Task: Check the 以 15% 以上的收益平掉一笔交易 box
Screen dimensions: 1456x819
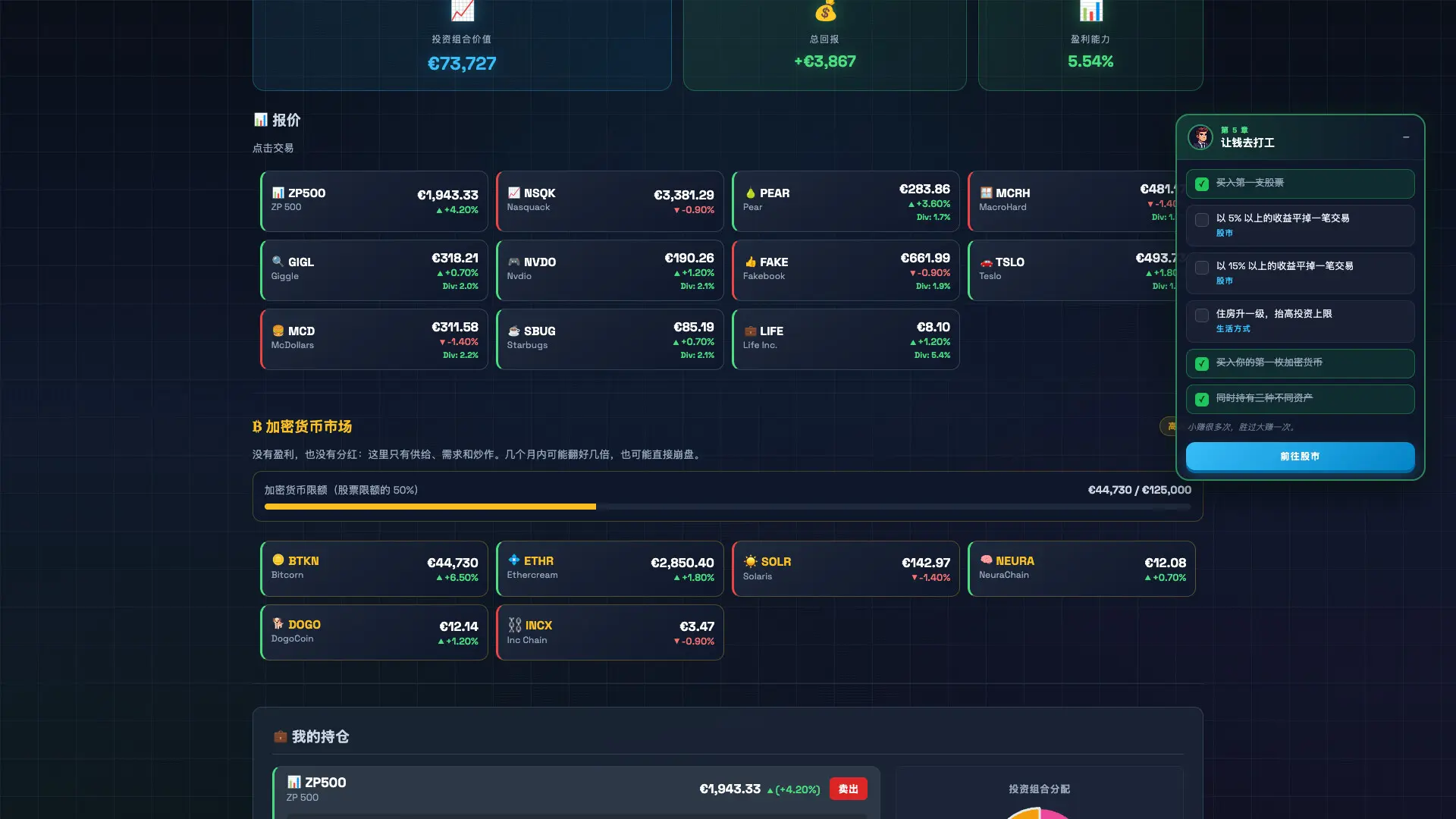Action: (1201, 268)
